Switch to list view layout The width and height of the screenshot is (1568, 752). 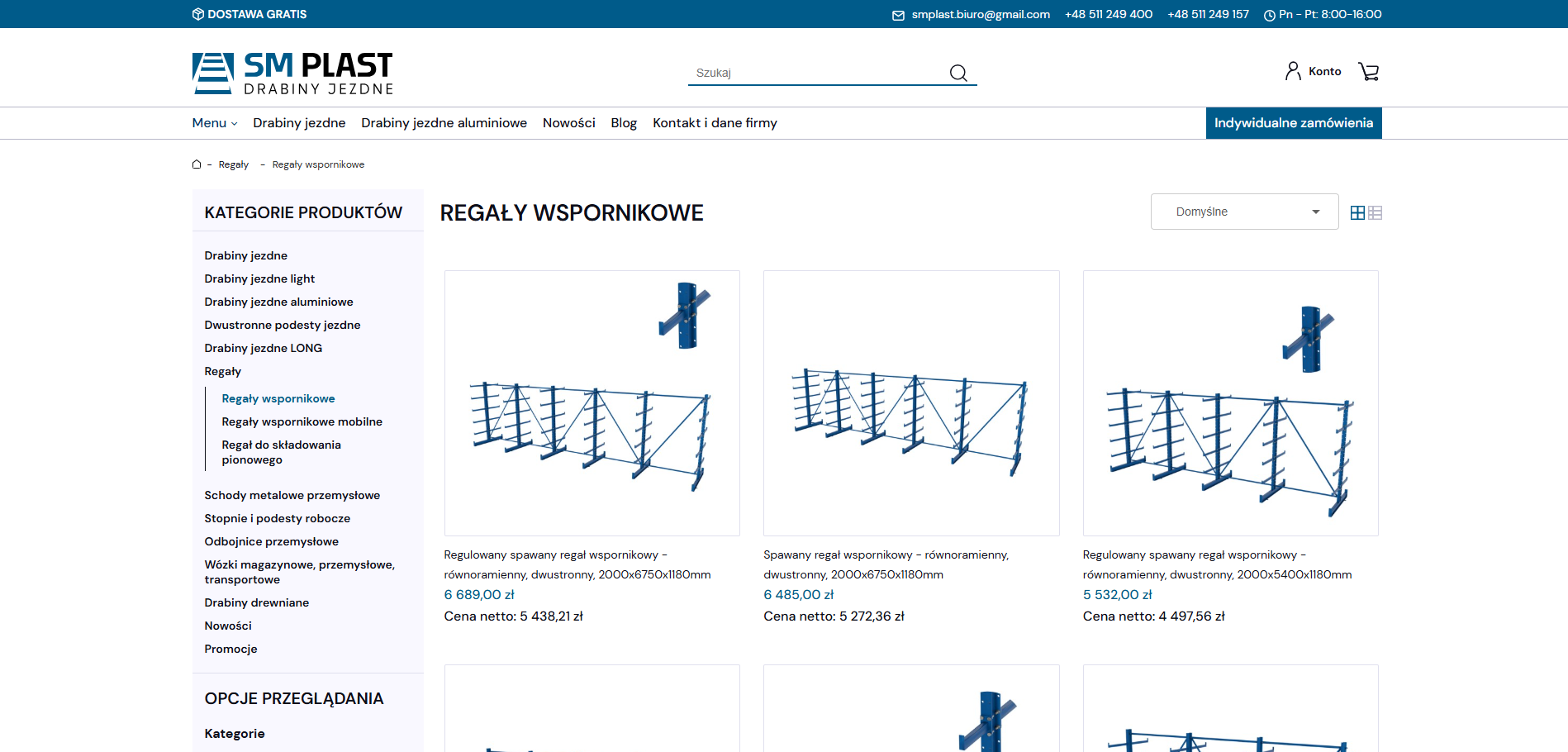1375,212
